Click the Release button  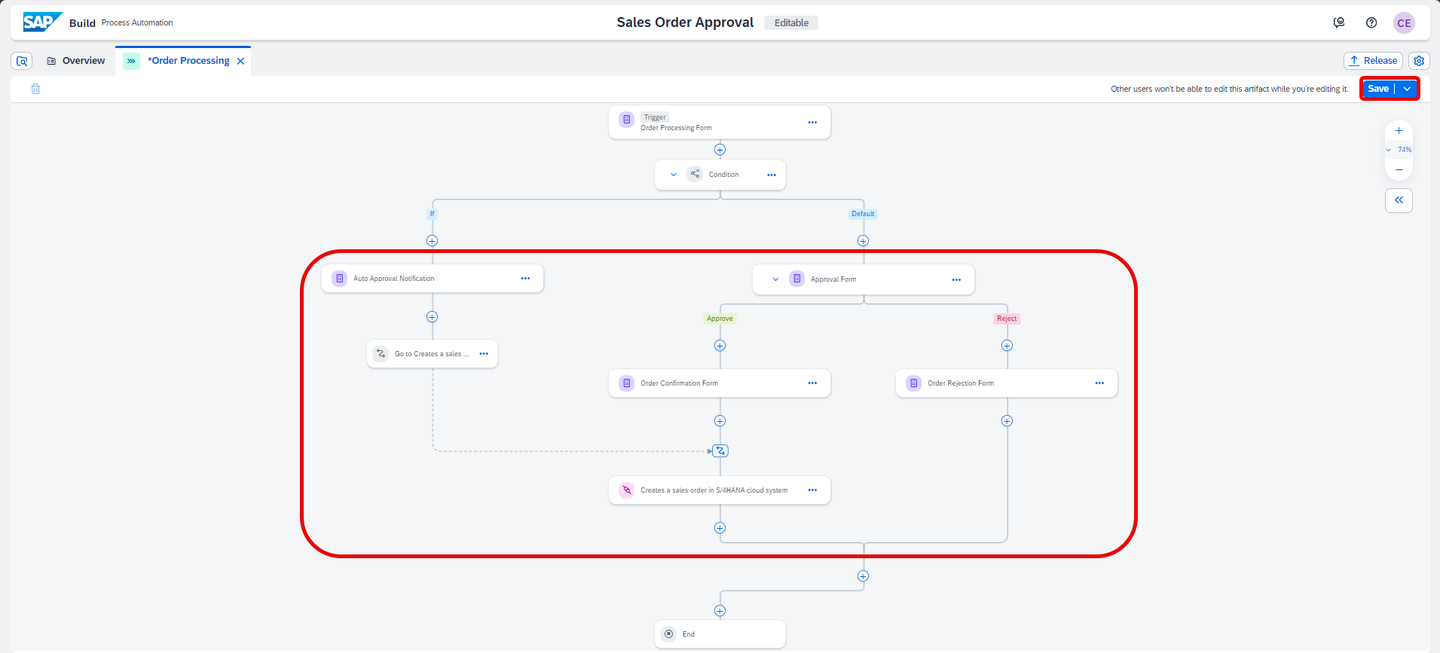1373,61
